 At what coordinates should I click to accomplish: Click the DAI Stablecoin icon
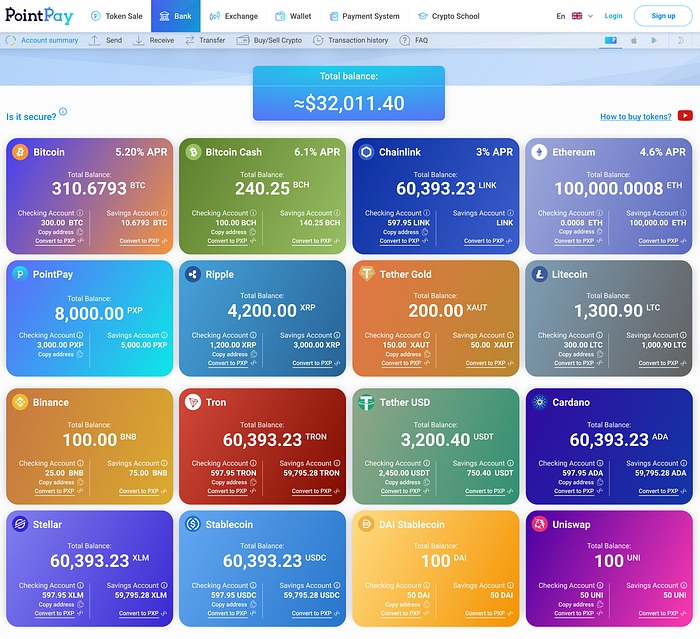pyautogui.click(x=367, y=524)
